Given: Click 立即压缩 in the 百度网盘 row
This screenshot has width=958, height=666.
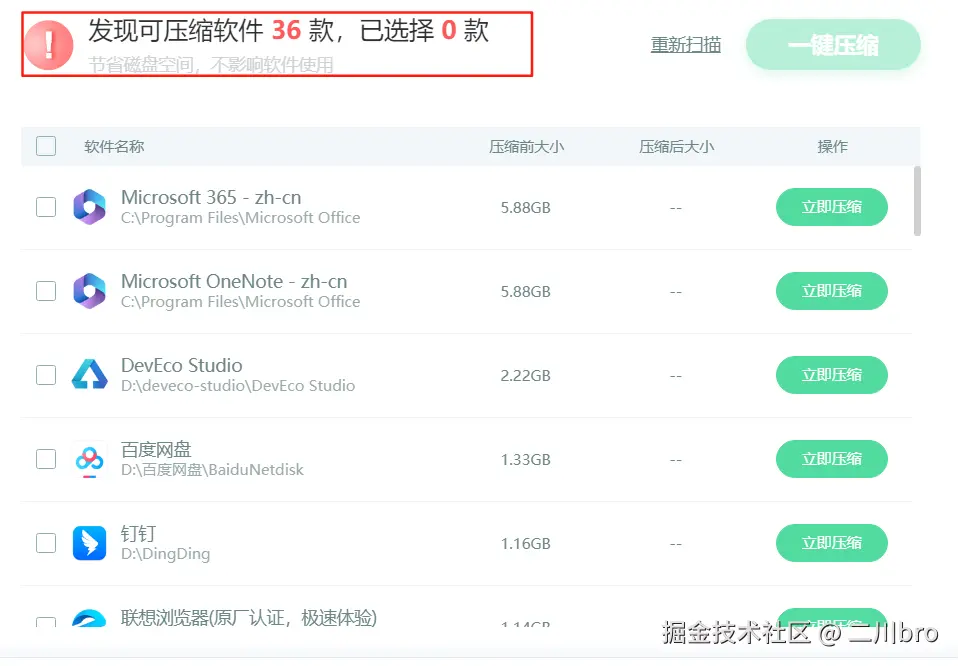Looking at the screenshot, I should coord(832,459).
